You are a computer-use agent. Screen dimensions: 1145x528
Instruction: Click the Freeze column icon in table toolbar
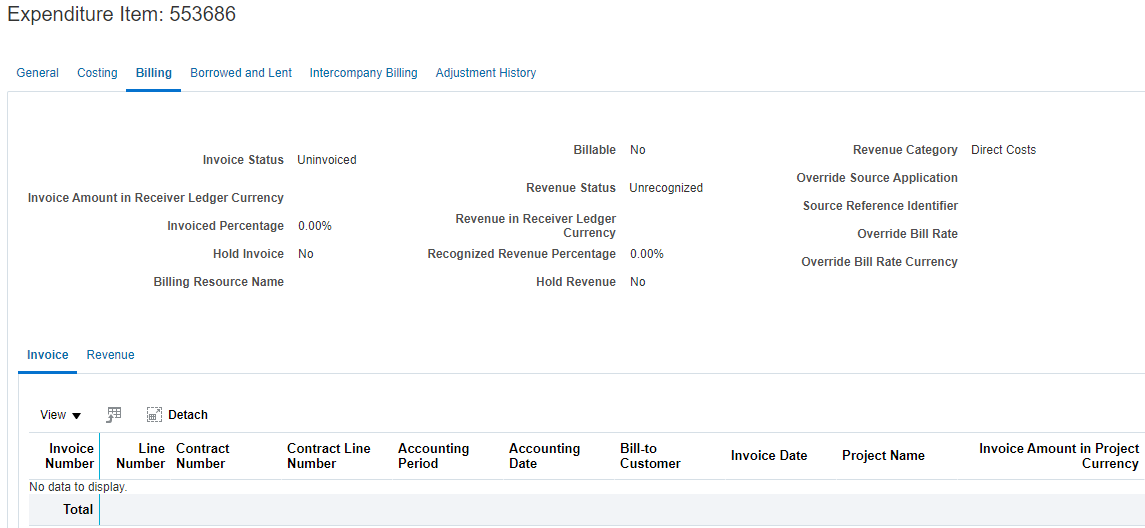[x=114, y=415]
